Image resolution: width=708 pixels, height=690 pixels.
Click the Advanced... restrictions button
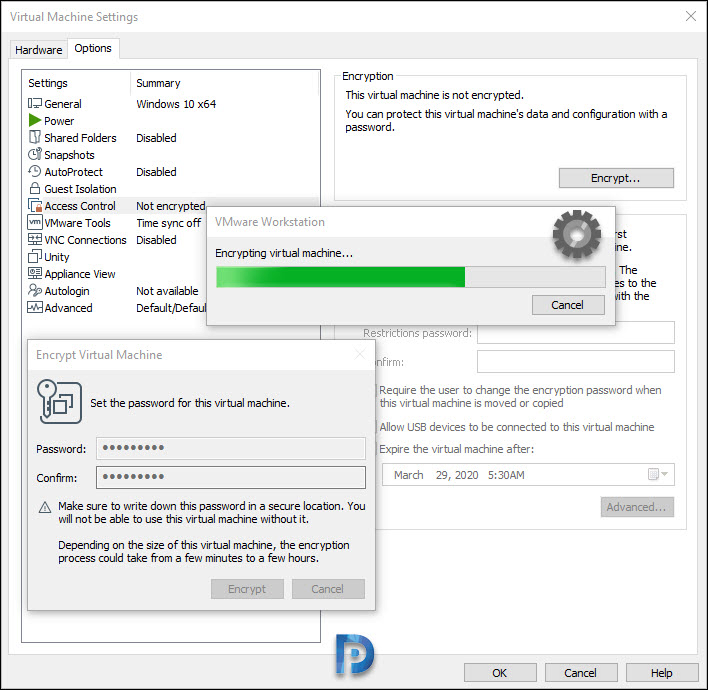coord(637,507)
